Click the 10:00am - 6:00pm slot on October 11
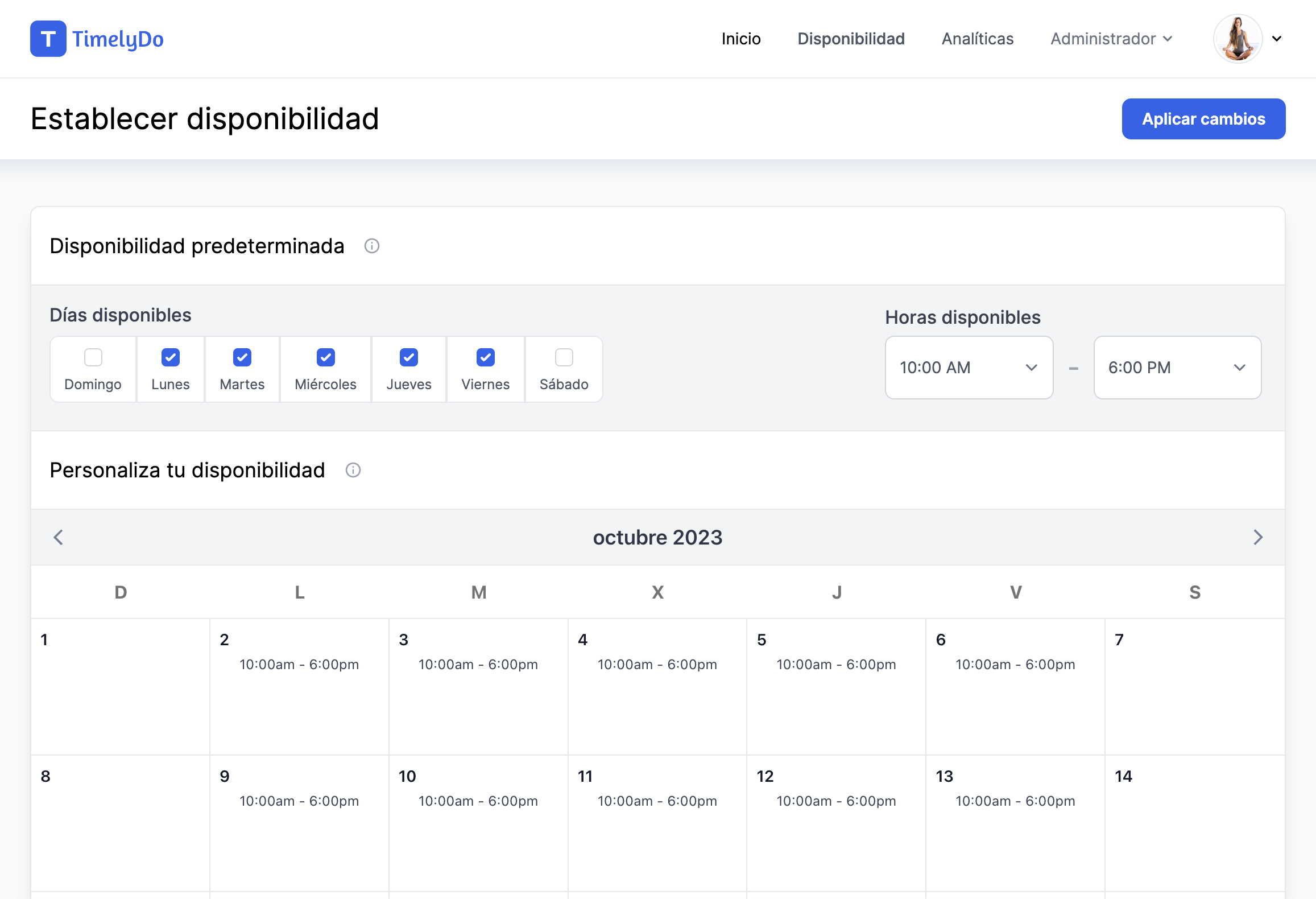The image size is (1316, 899). click(x=657, y=801)
